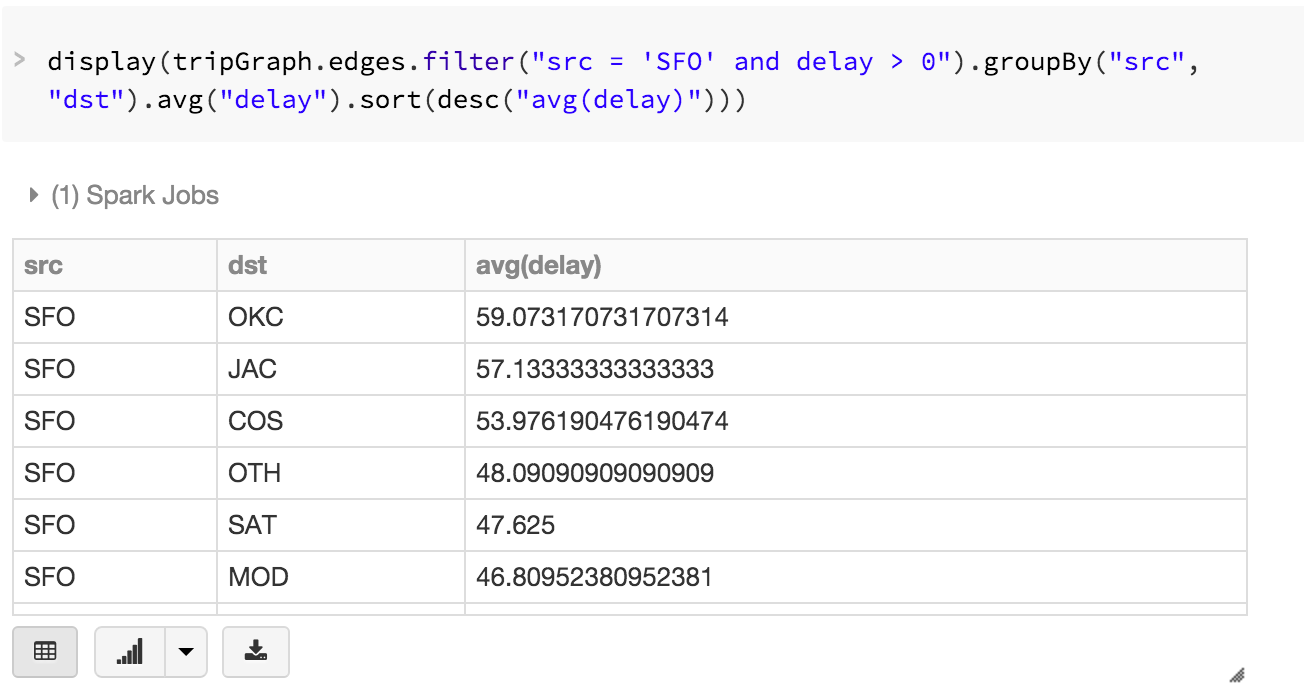Select the MOD destination cell
Viewport: 1304px width, 700px height.
pyautogui.click(x=258, y=577)
